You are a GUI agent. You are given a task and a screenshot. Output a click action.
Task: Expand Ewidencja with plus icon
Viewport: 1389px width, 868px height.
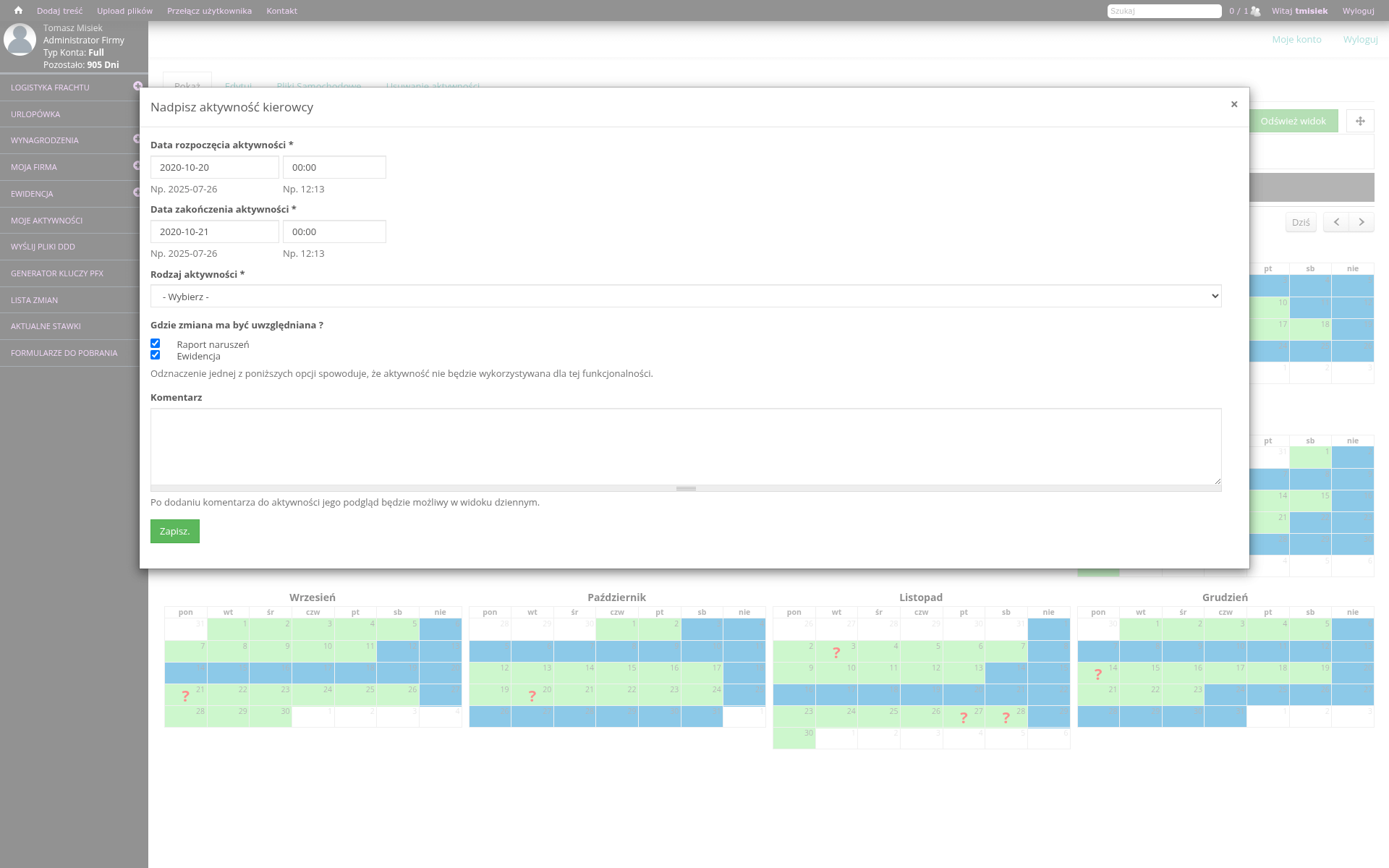(x=137, y=192)
